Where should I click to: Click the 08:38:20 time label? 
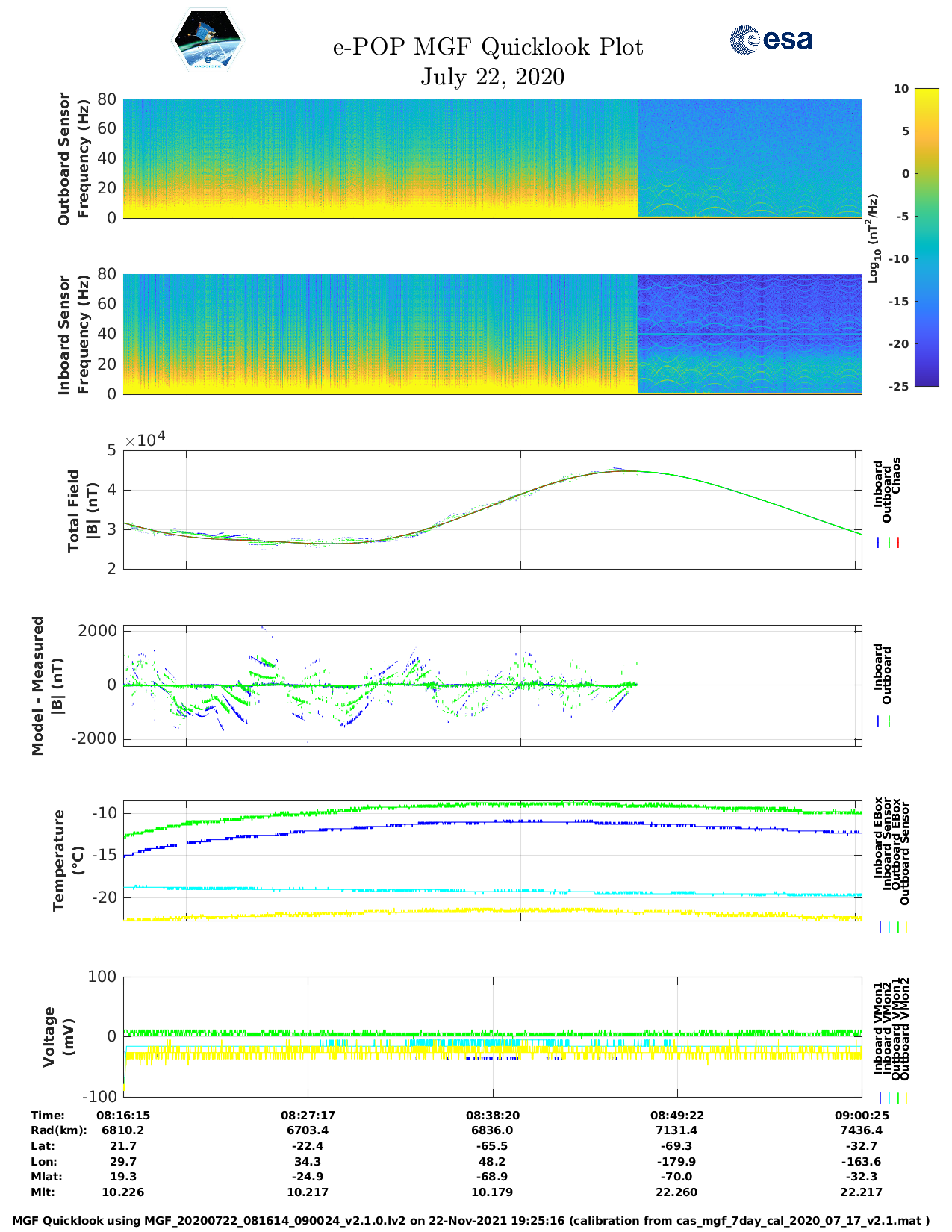(x=492, y=1115)
